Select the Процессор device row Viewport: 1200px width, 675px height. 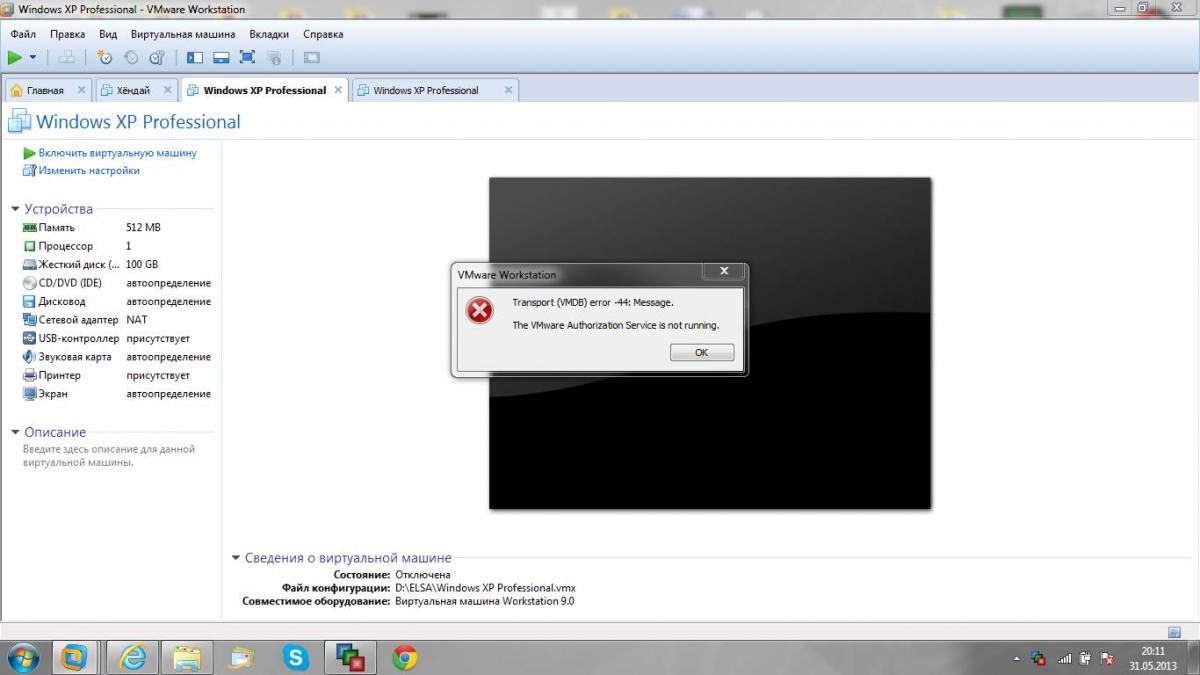point(117,246)
